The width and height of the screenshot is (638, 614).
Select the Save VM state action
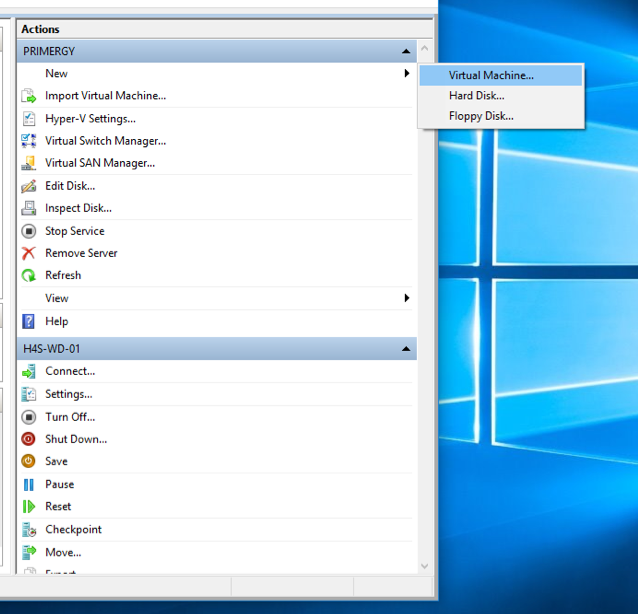pos(56,461)
